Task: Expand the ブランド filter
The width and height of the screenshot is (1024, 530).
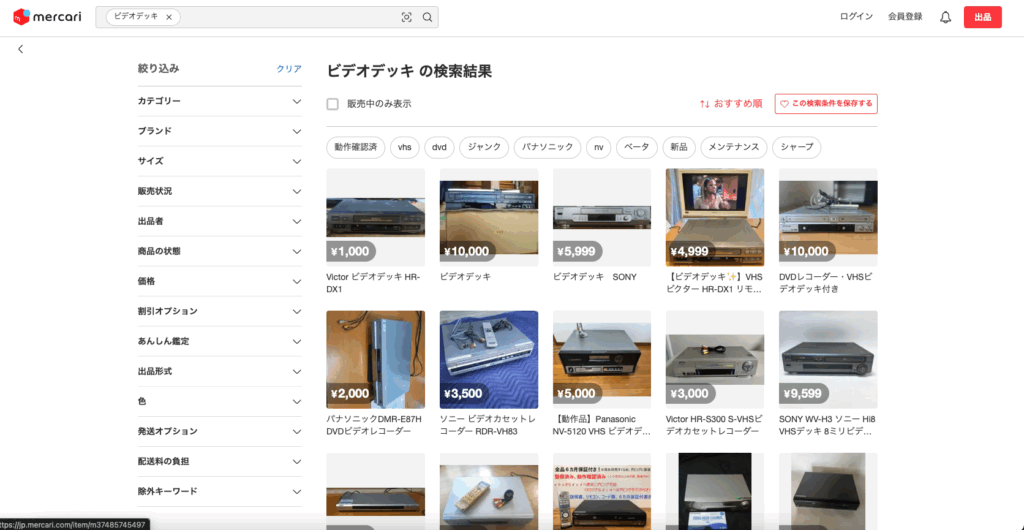Action: point(219,131)
